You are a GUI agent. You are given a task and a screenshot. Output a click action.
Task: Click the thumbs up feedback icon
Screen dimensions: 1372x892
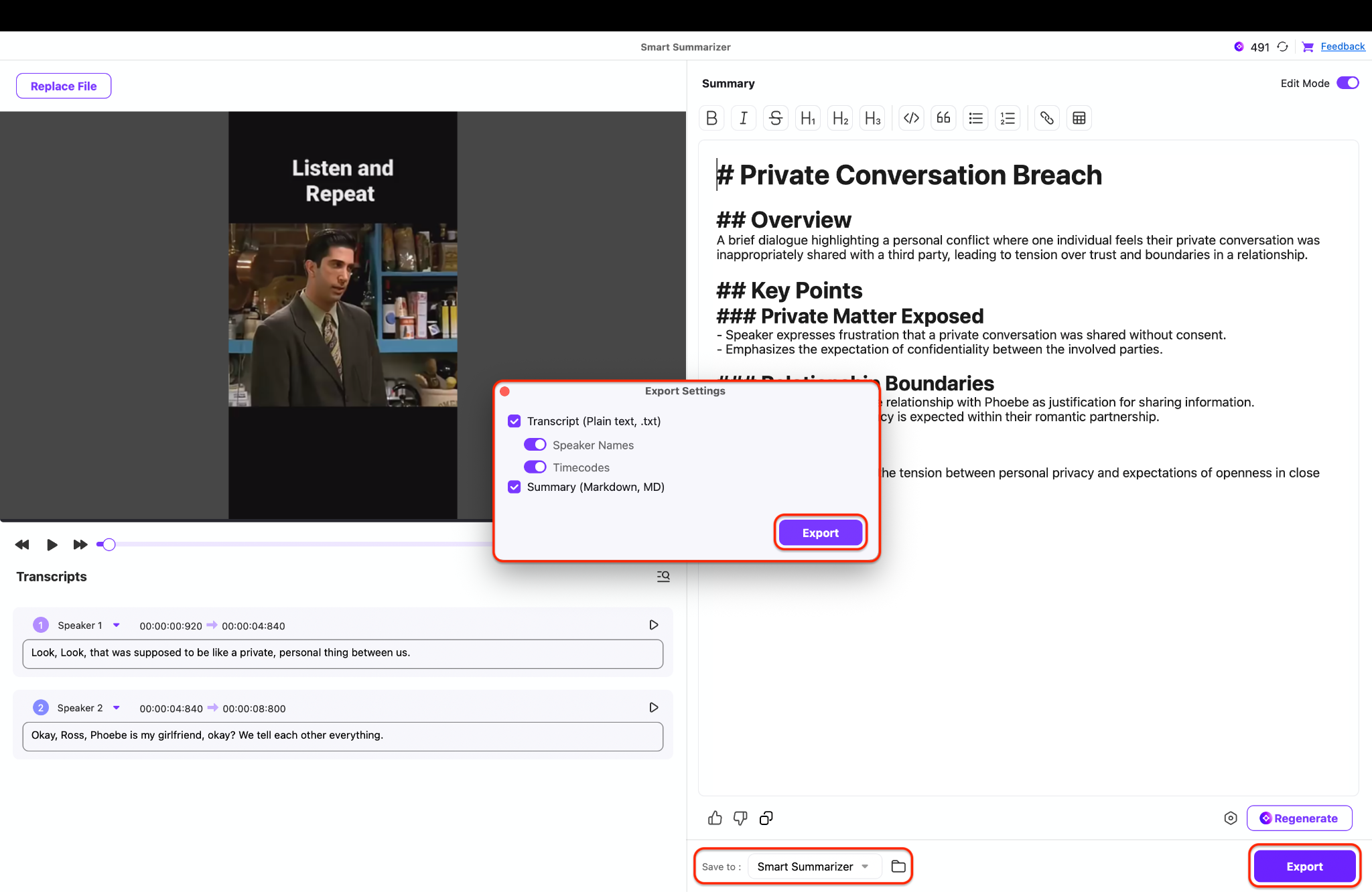coord(715,818)
